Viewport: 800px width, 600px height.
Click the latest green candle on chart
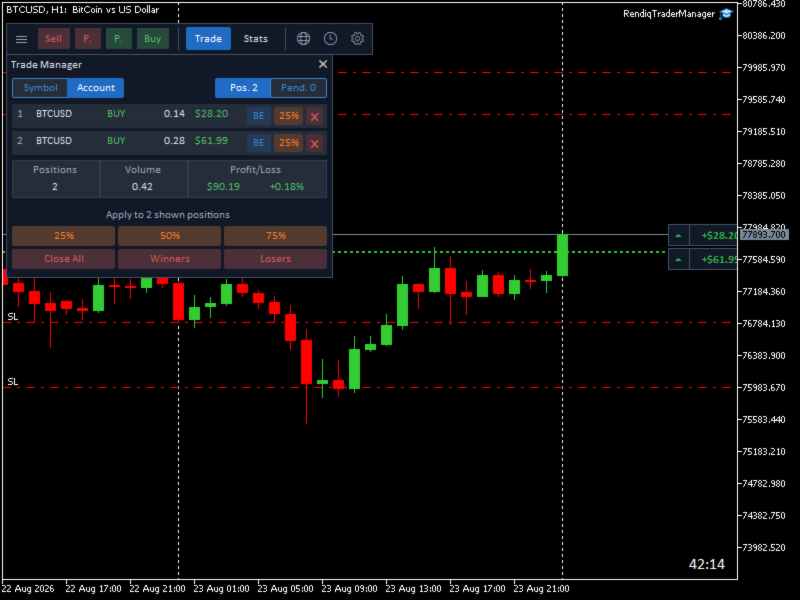click(563, 255)
